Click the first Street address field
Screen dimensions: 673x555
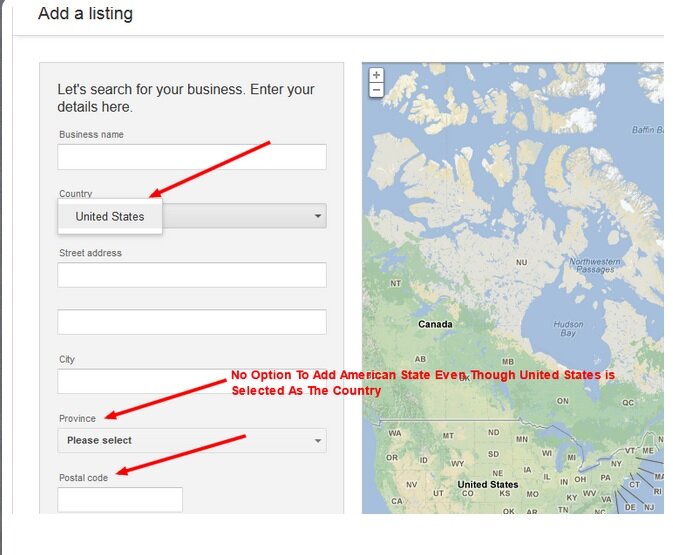(192, 275)
